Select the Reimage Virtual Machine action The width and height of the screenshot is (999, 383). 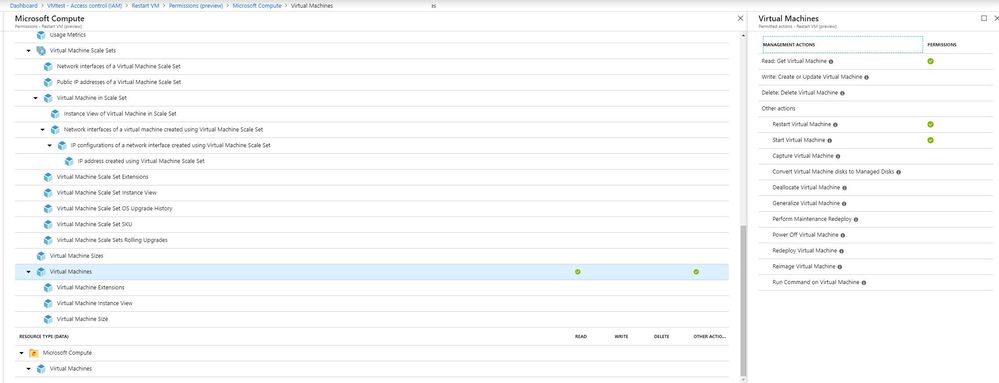pyautogui.click(x=804, y=266)
